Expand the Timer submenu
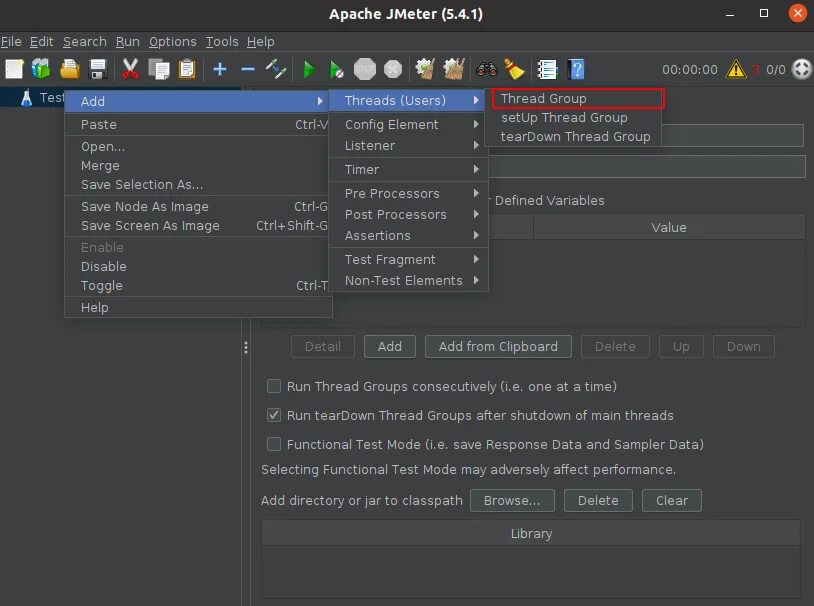The width and height of the screenshot is (814, 606). (x=408, y=169)
